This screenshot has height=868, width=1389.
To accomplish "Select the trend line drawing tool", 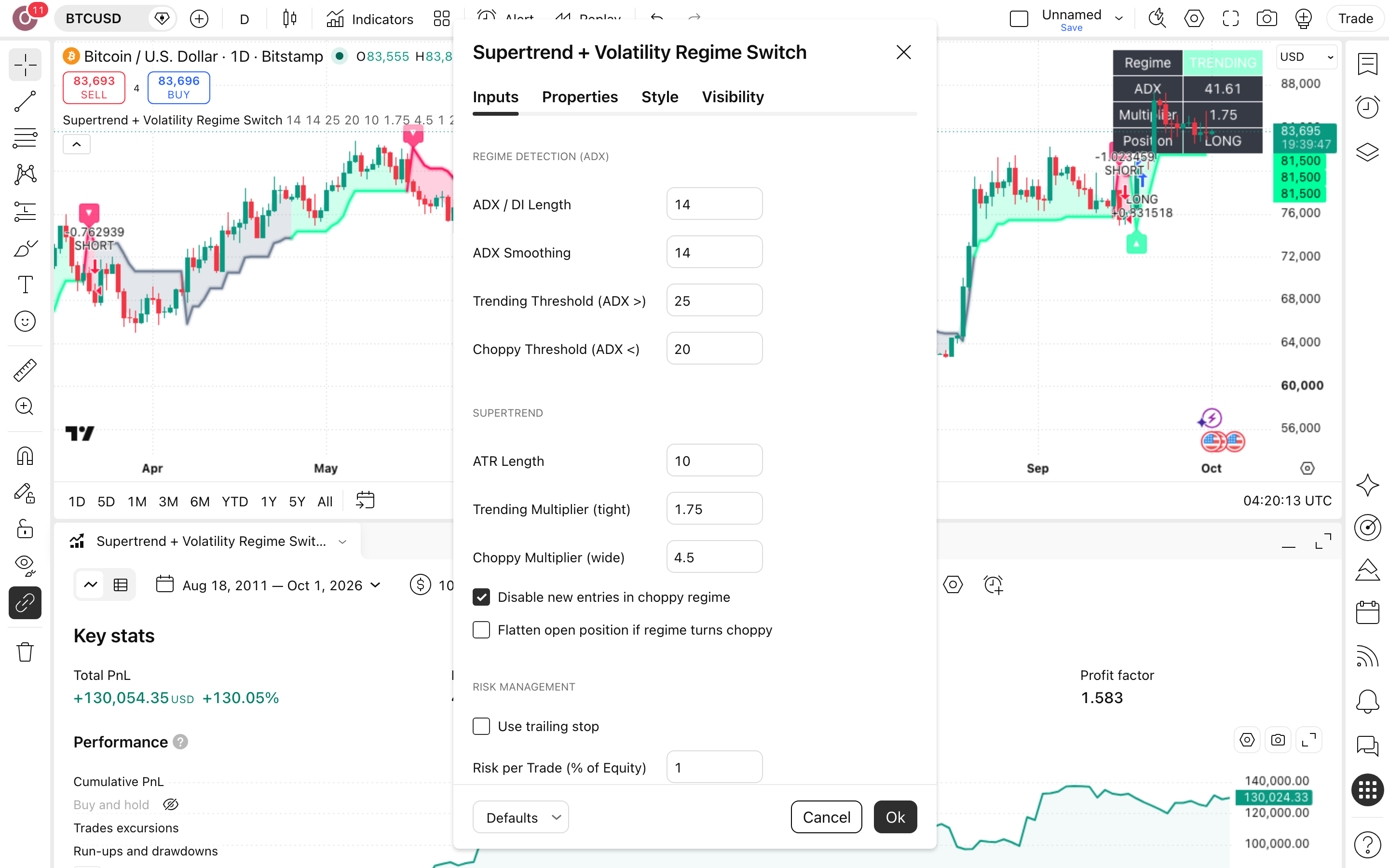I will pos(25,102).
